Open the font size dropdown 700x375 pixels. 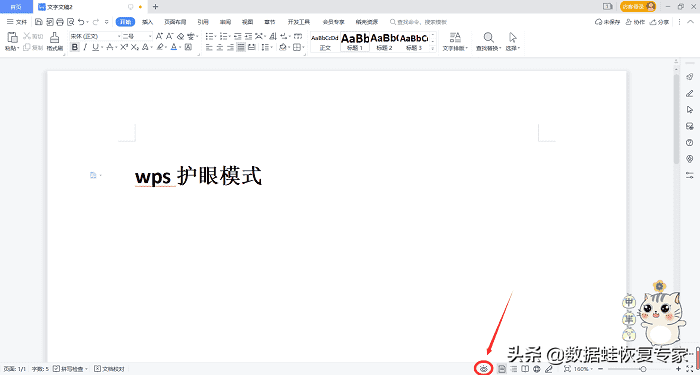[x=150, y=36]
